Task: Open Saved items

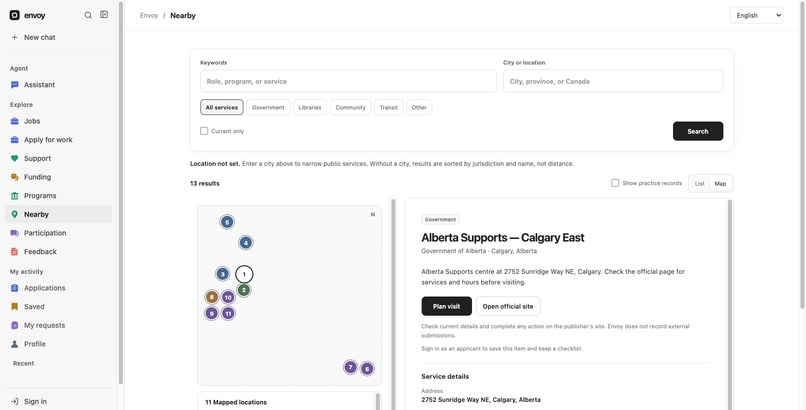Action: click(59, 307)
